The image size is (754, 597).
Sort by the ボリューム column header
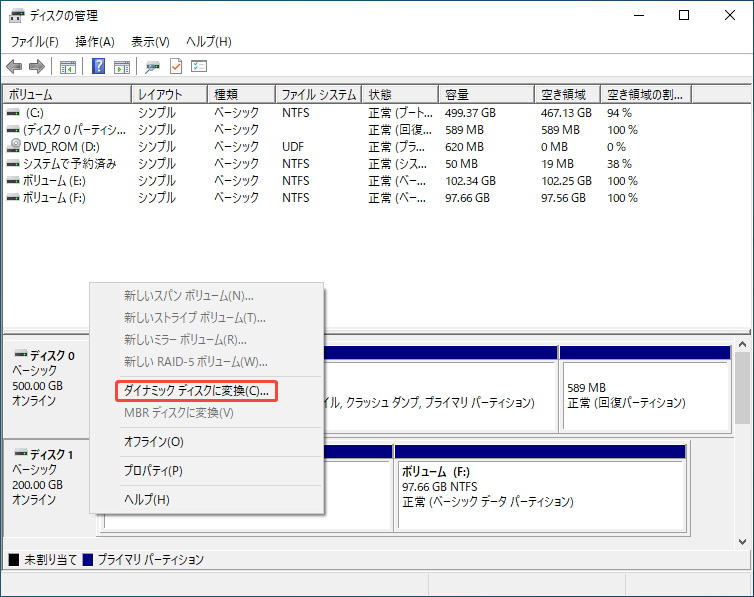67,95
